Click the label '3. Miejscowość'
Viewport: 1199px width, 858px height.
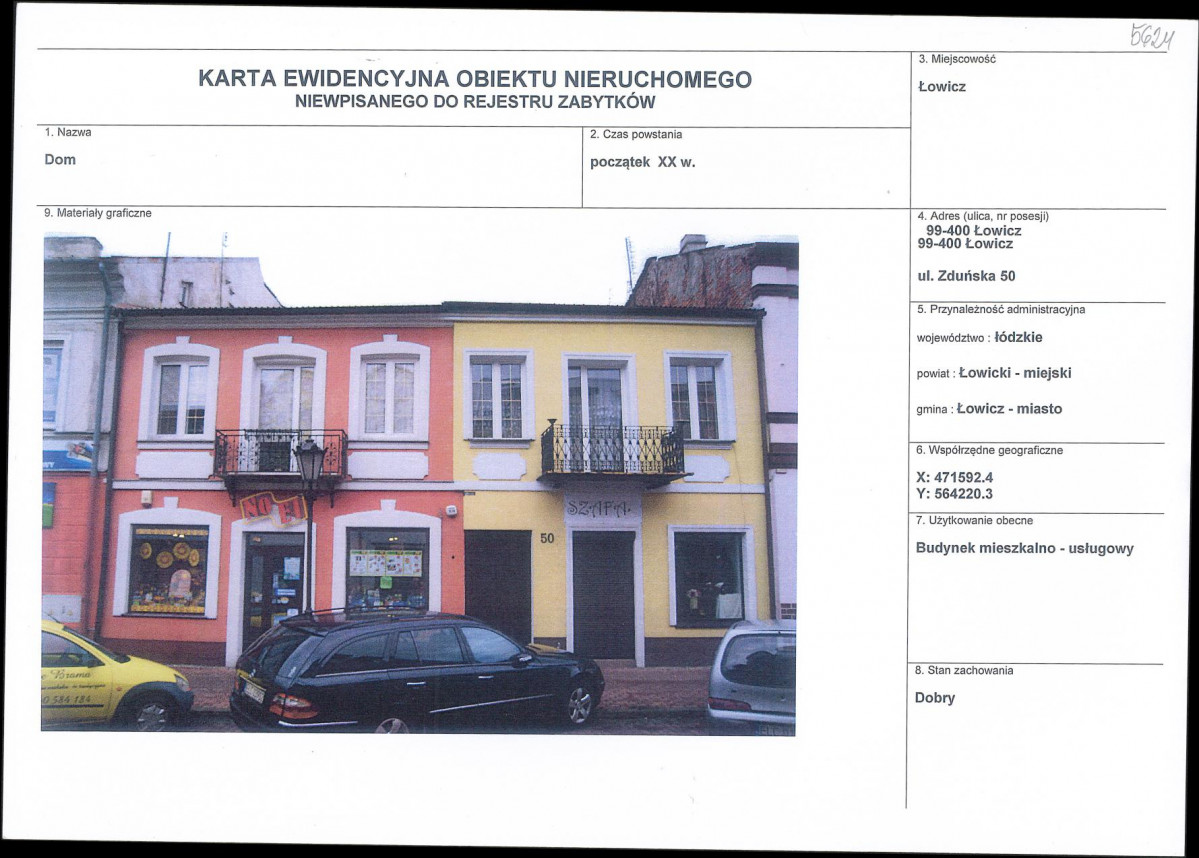click(x=957, y=59)
